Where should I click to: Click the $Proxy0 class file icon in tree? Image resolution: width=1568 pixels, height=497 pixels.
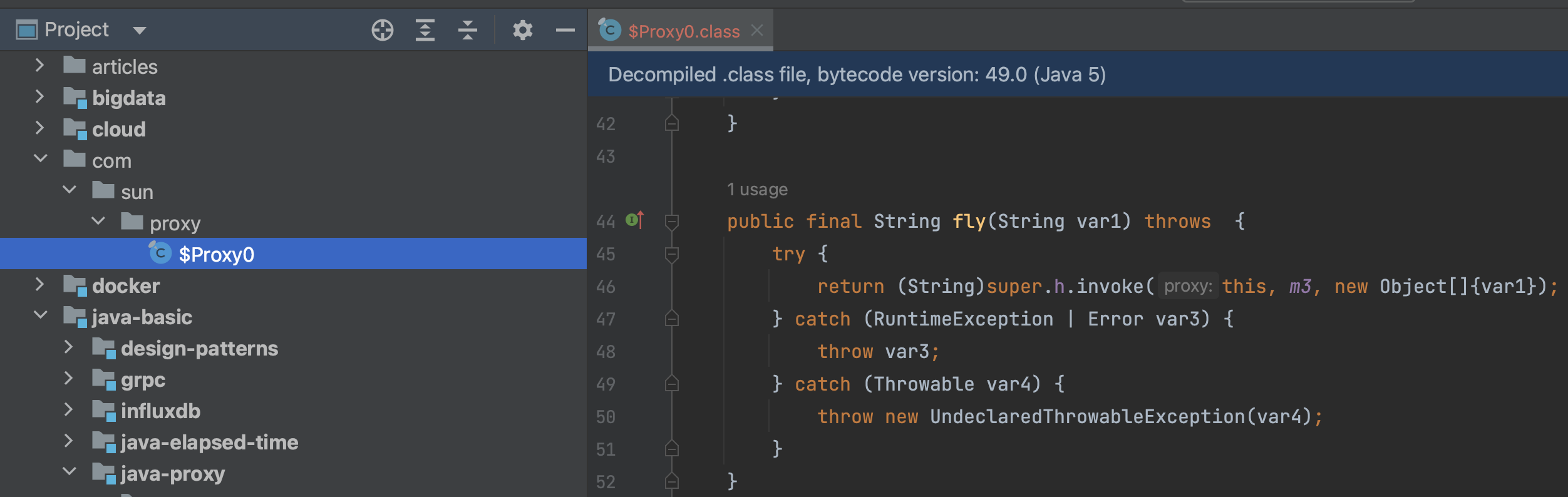pyautogui.click(x=160, y=254)
